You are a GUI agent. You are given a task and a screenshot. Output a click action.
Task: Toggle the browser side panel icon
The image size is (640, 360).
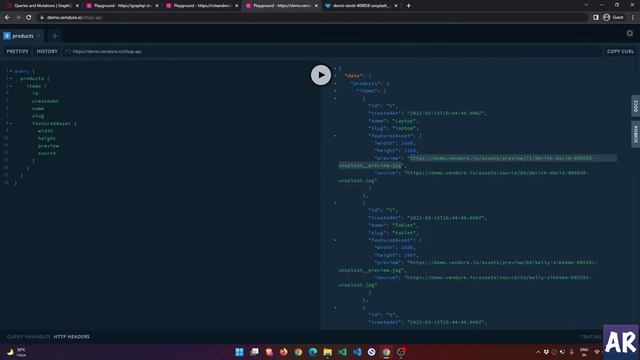click(596, 18)
